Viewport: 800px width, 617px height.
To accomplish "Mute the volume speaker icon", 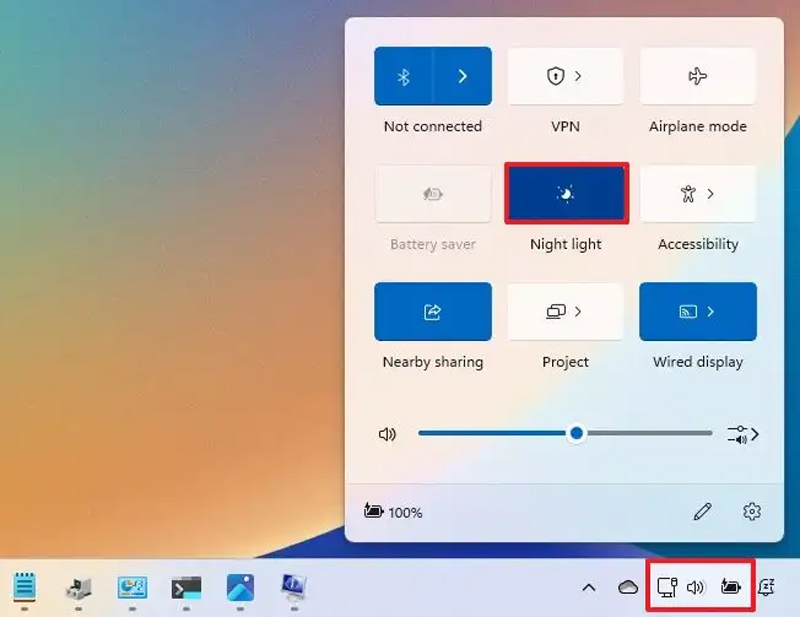I will [388, 434].
